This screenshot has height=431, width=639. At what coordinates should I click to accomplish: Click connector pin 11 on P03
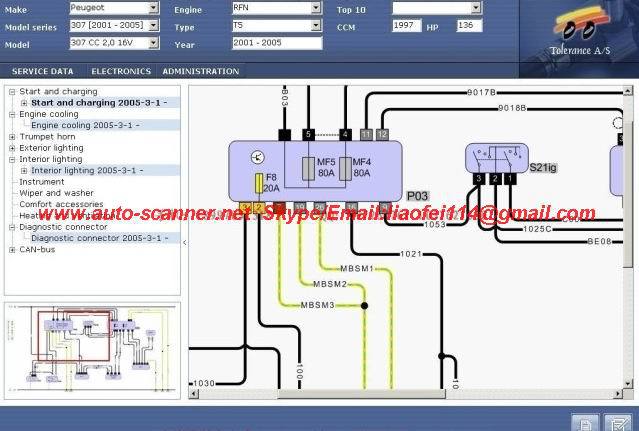tap(366, 134)
